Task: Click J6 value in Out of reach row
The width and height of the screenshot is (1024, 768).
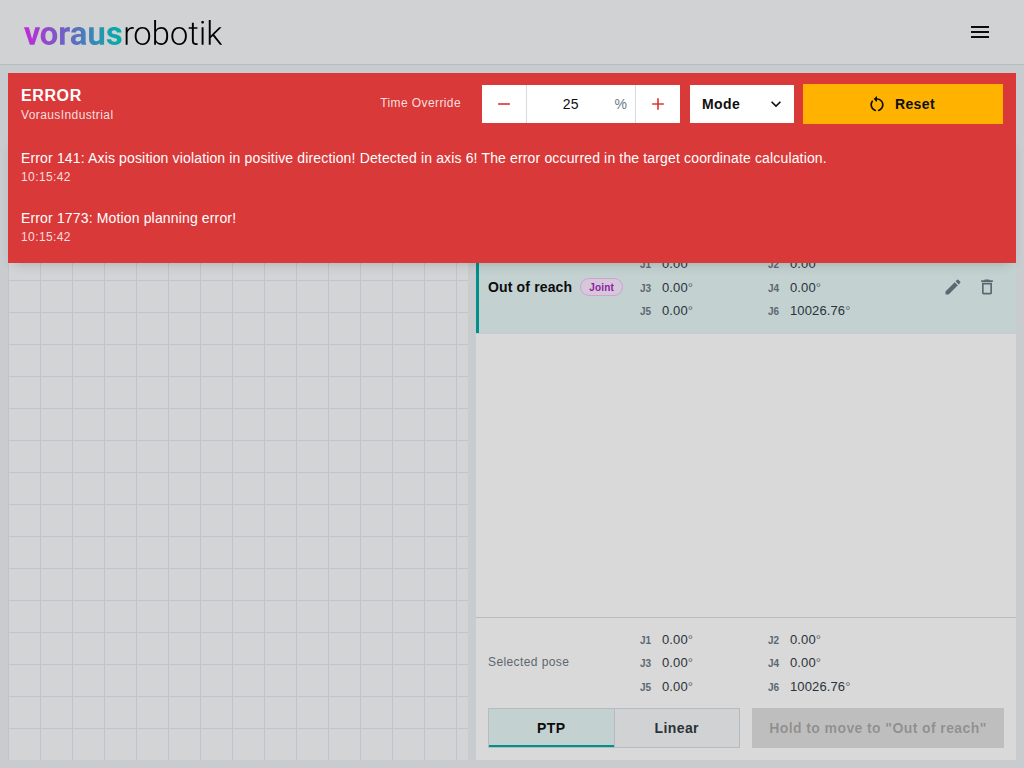Action: coord(820,311)
